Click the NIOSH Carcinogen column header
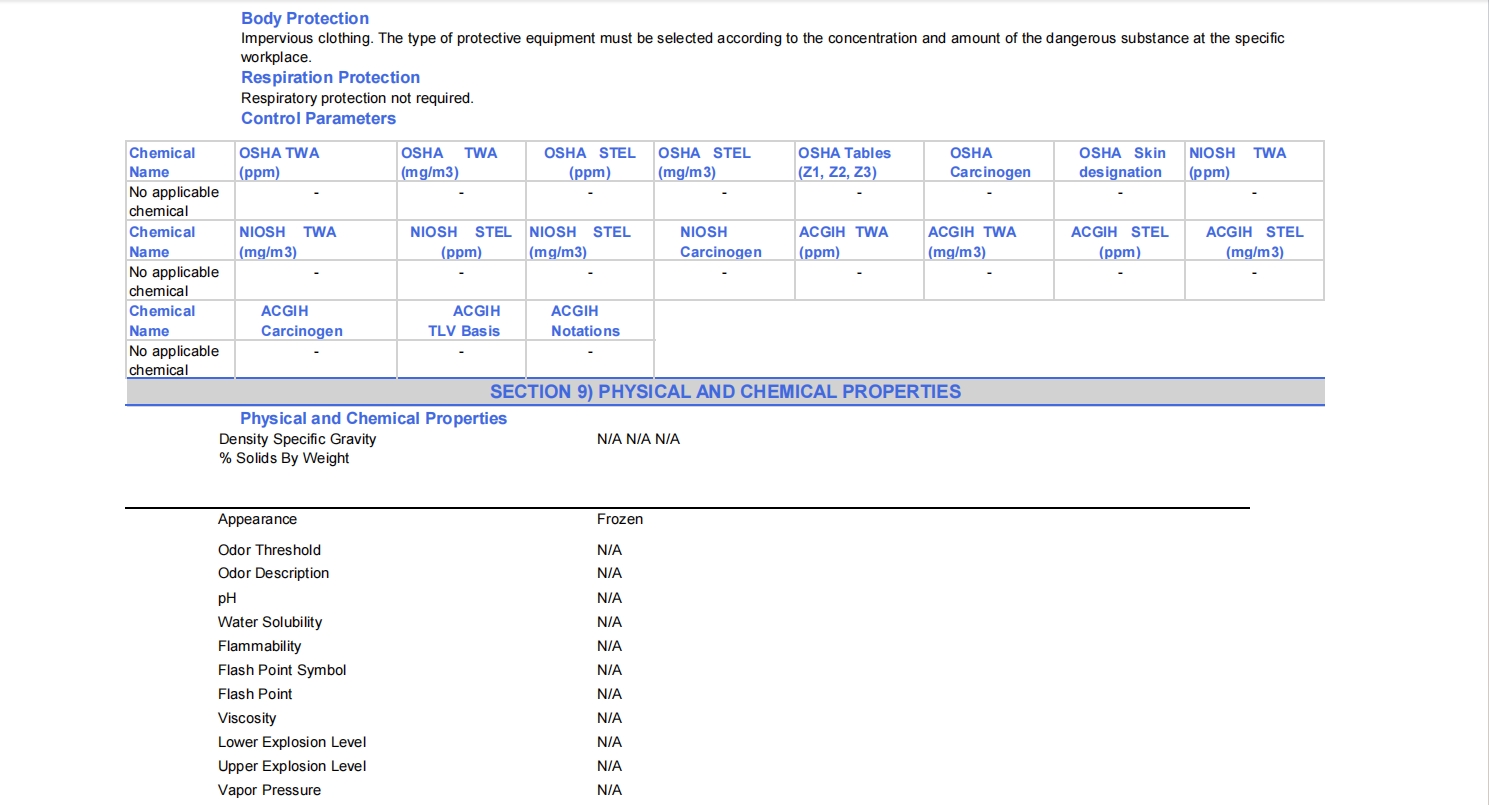The width and height of the screenshot is (1489, 805). click(721, 241)
